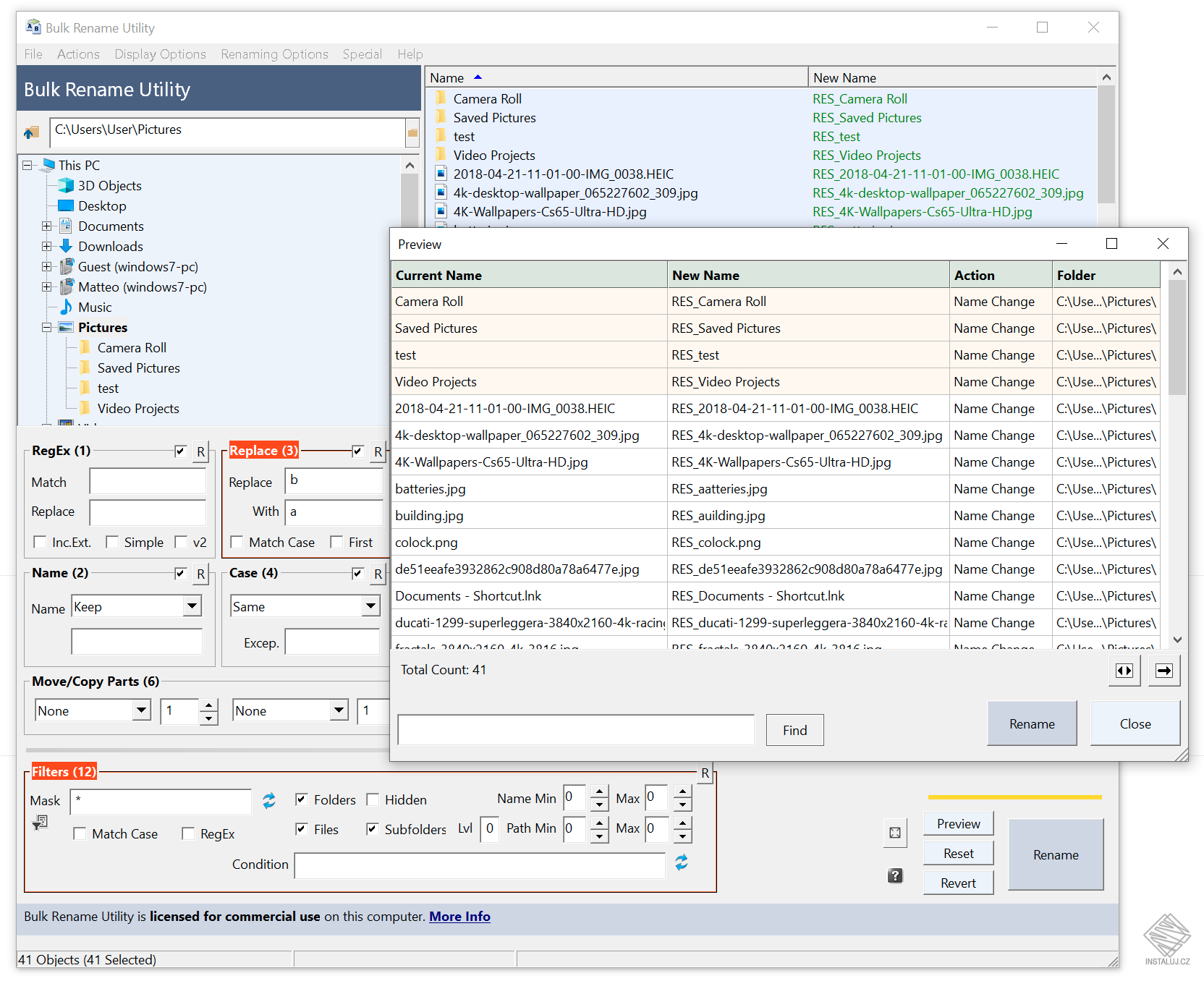This screenshot has height=981, width=1204.
Task: Open the Name mode Keep dropdown
Action: (x=192, y=606)
